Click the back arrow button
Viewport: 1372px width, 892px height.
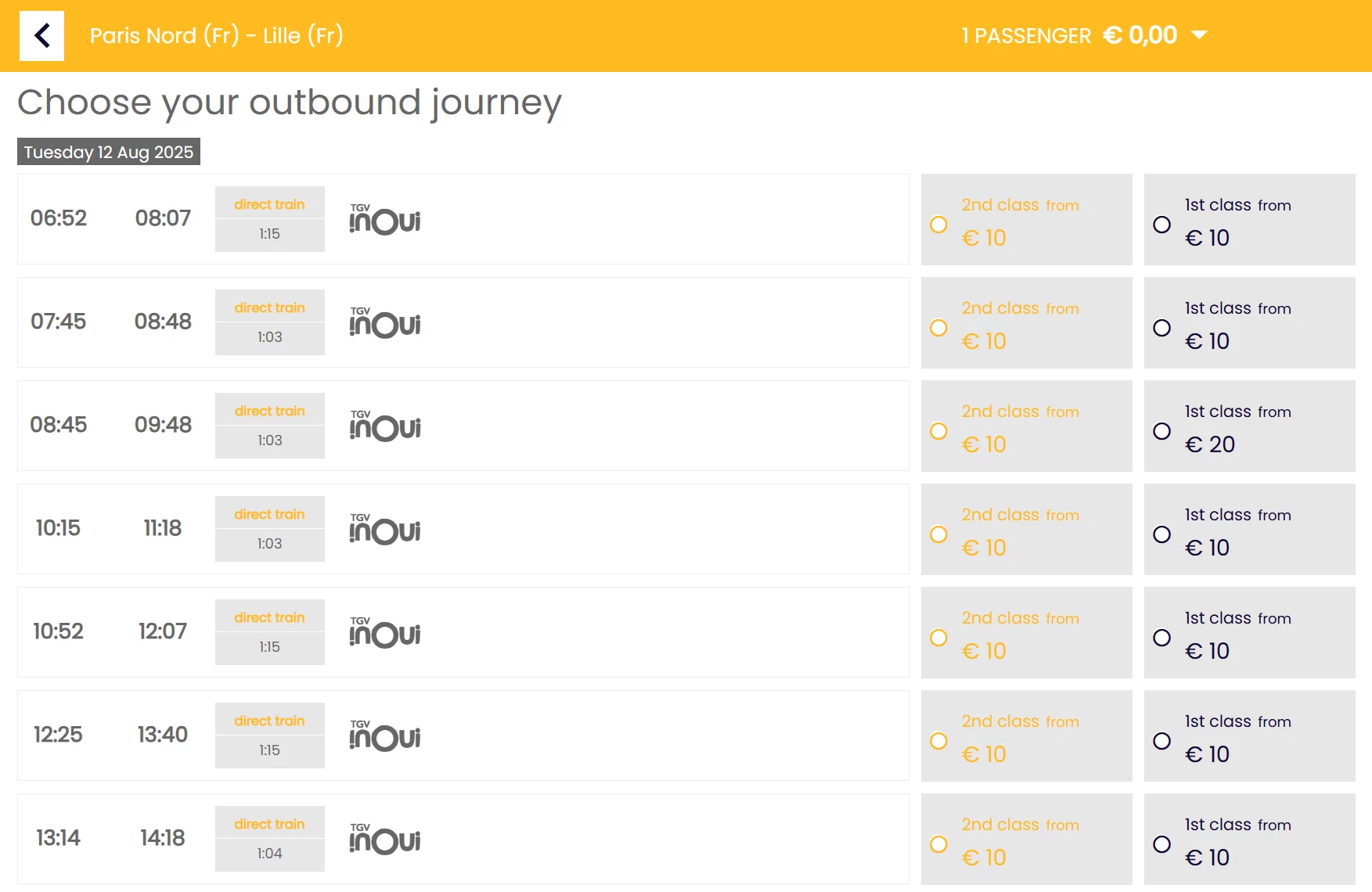(x=41, y=35)
